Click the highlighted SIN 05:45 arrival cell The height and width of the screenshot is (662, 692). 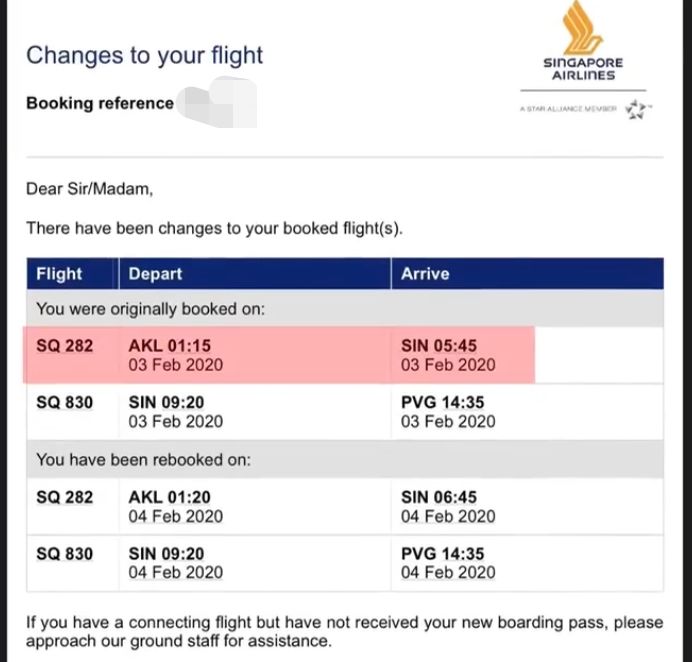pyautogui.click(x=447, y=355)
